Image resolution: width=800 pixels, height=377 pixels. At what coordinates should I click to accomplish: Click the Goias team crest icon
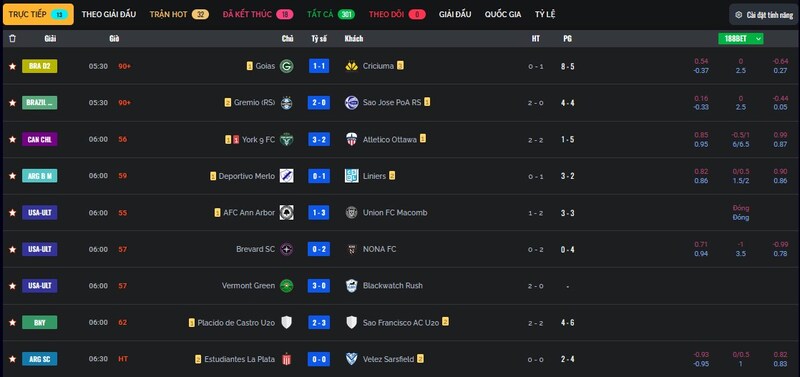coord(287,66)
